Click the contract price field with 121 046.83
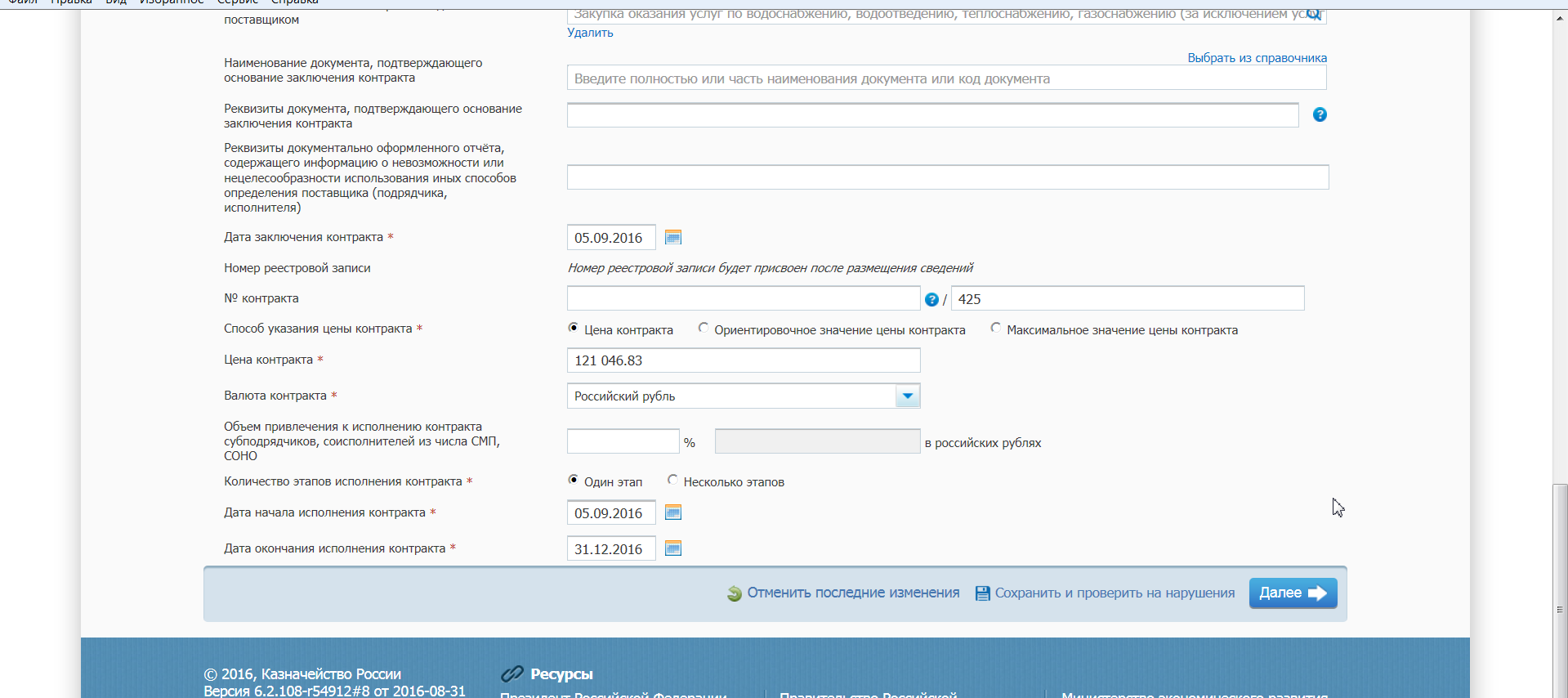Screen dimensions: 1568x698 [x=743, y=360]
